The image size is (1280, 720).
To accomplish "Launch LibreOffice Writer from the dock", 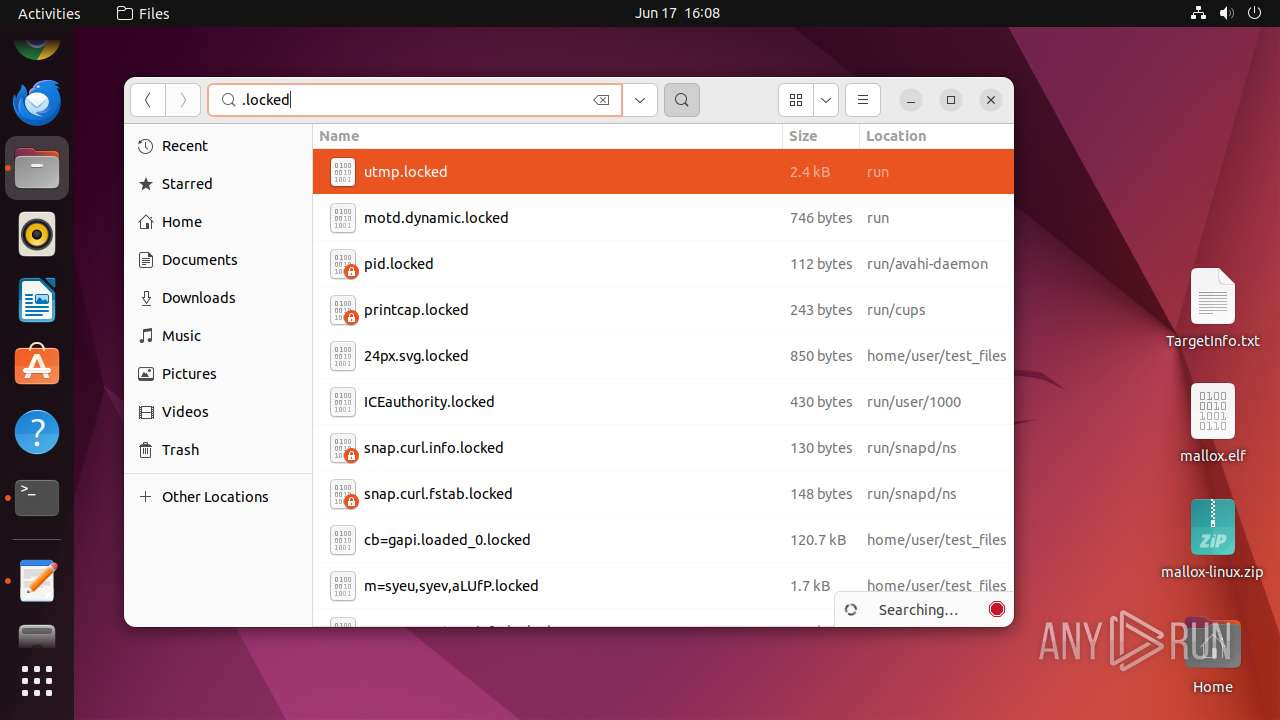I will 37,300.
